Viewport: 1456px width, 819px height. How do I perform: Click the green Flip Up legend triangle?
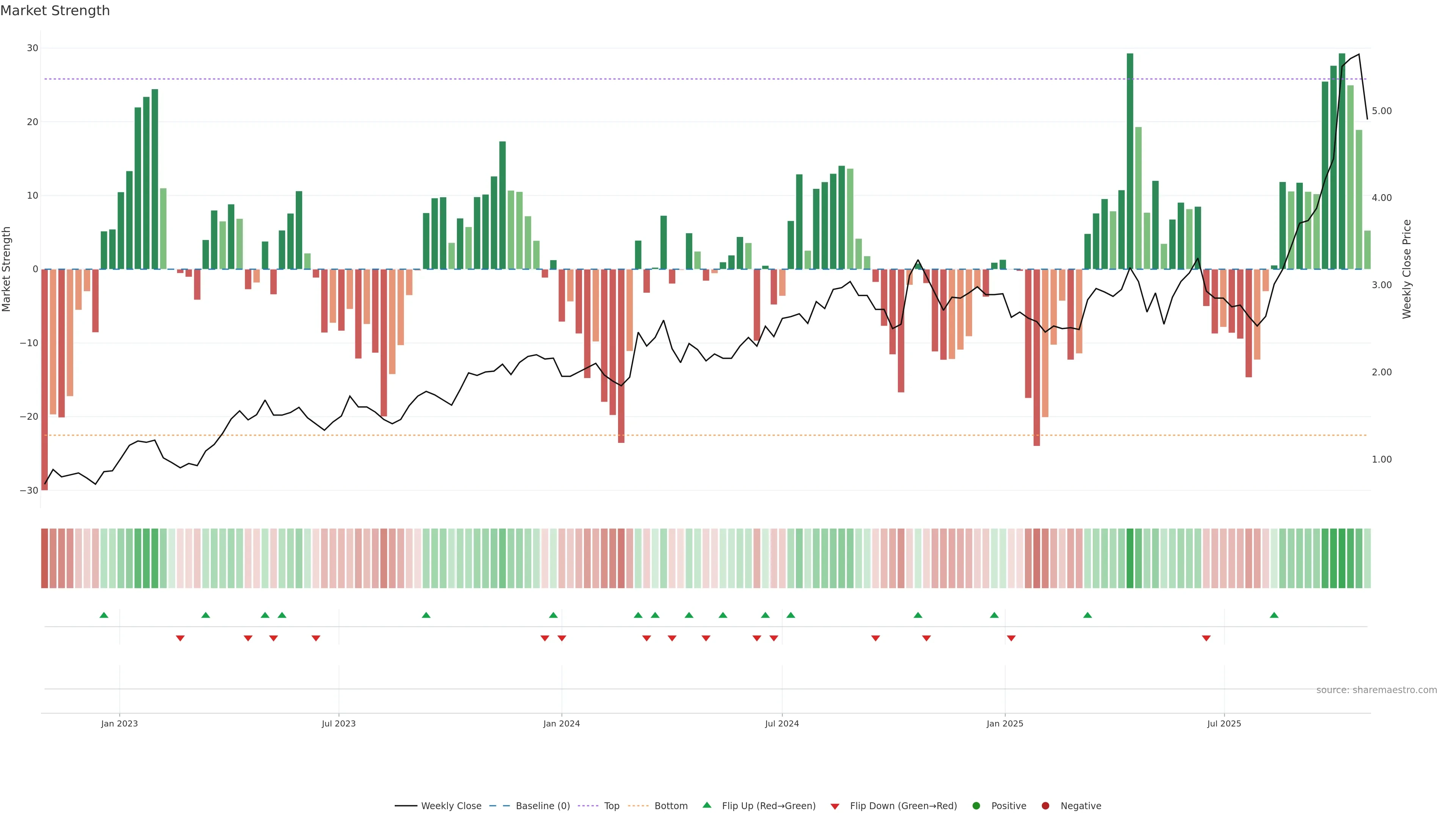[x=706, y=805]
